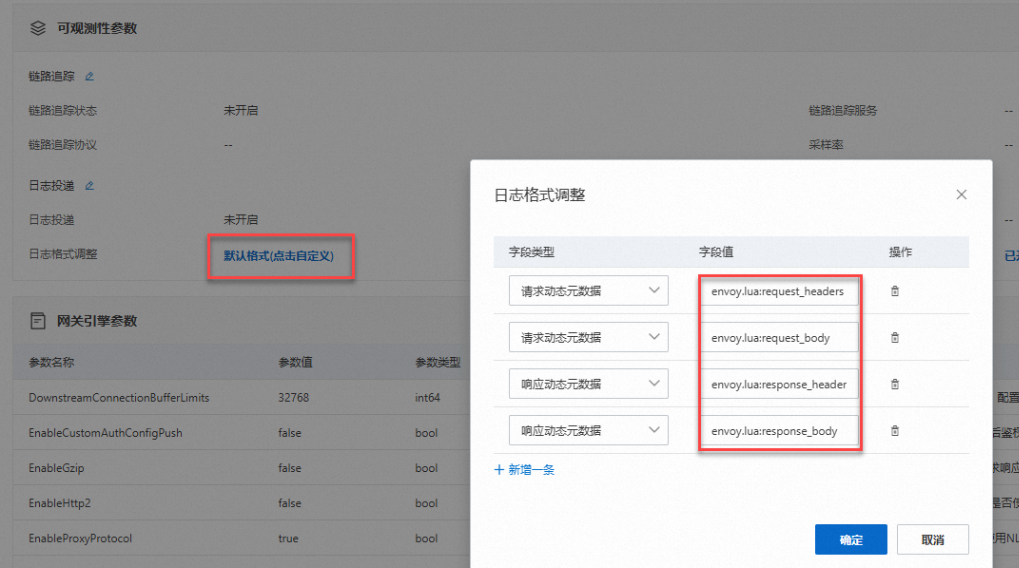Edit the envoy.lua:response_header field value
Screen dimensions: 1019x568
pyautogui.click(x=780, y=385)
